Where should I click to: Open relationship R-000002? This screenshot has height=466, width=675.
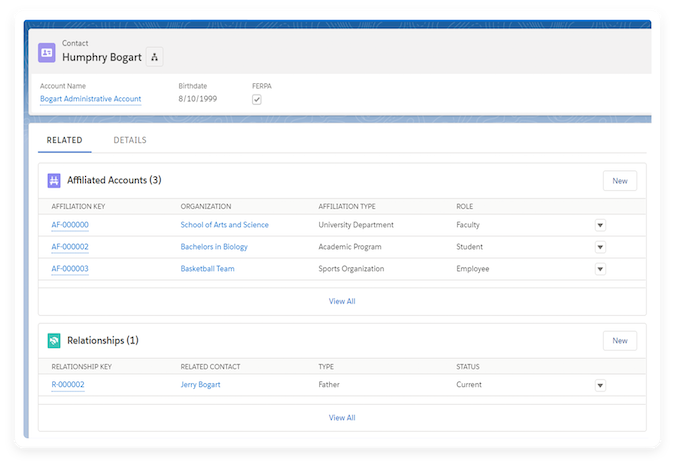pyautogui.click(x=68, y=384)
